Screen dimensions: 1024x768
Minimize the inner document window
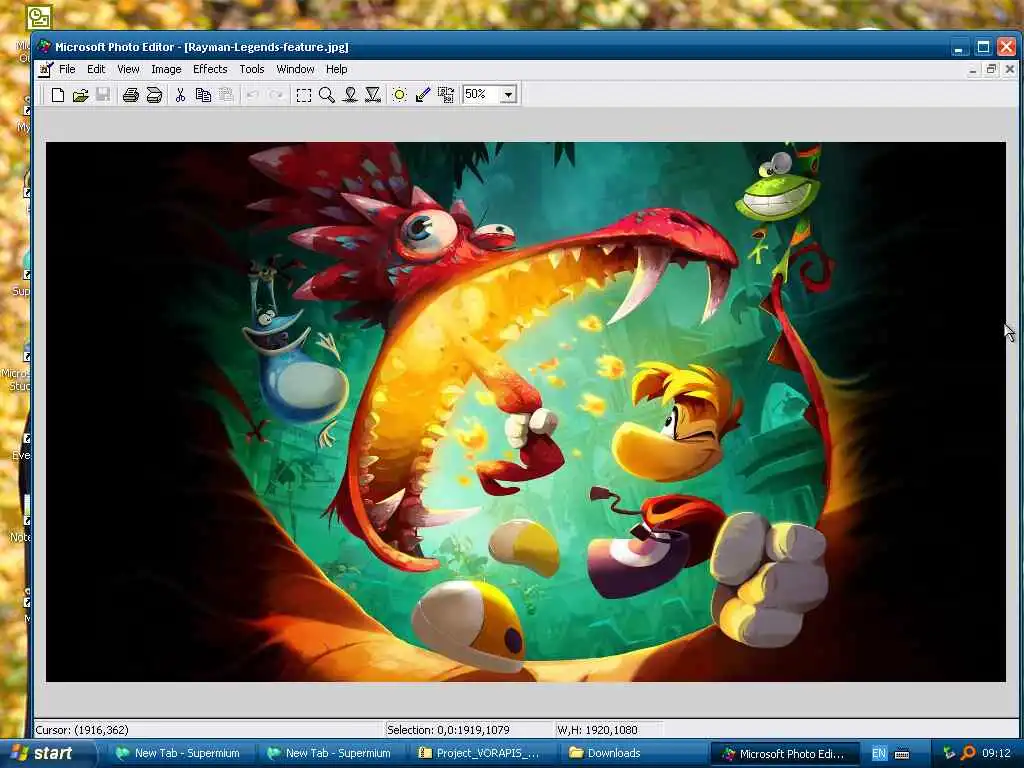tap(973, 69)
